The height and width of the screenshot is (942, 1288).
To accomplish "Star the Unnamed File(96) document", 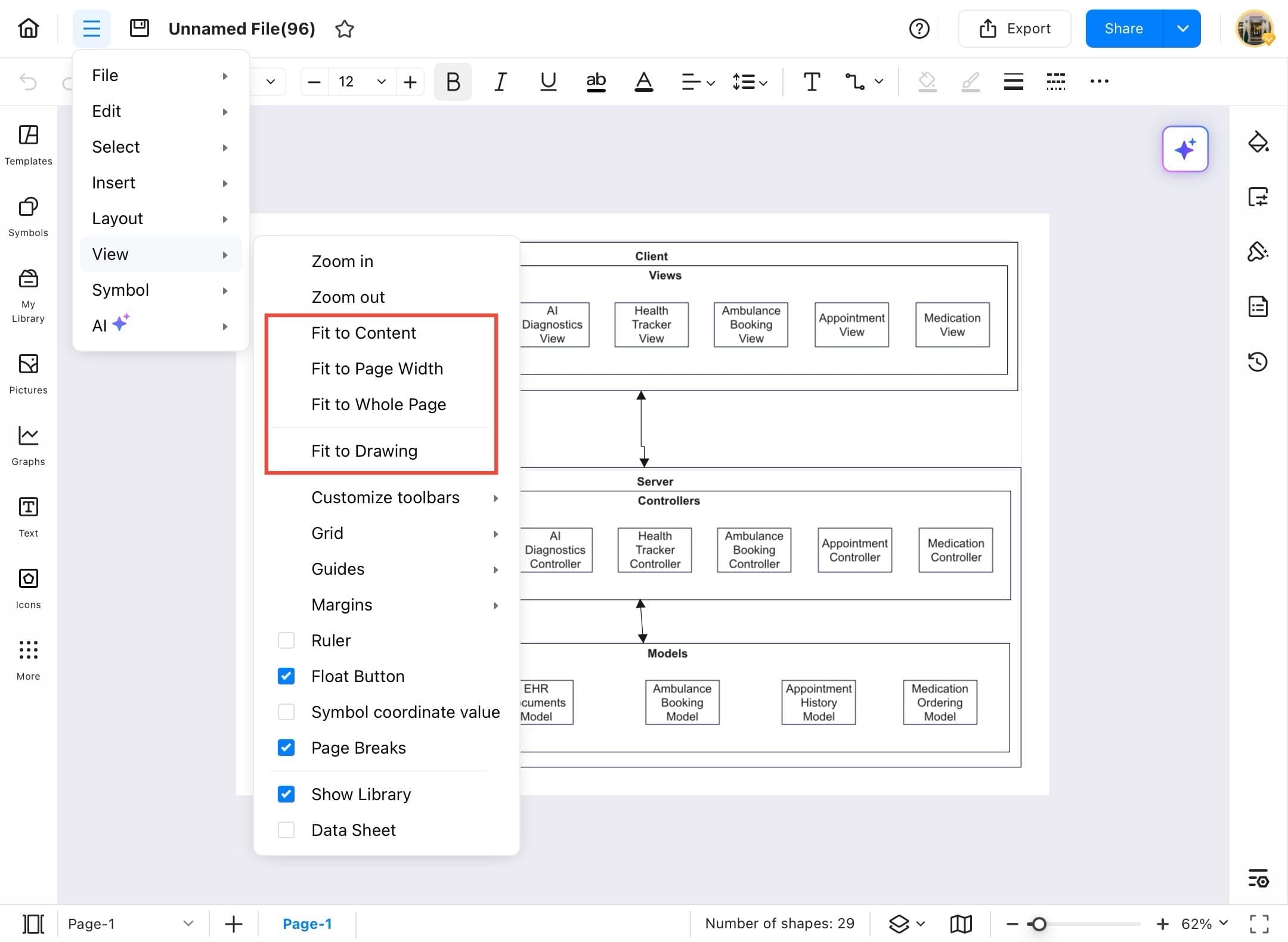I will point(345,28).
